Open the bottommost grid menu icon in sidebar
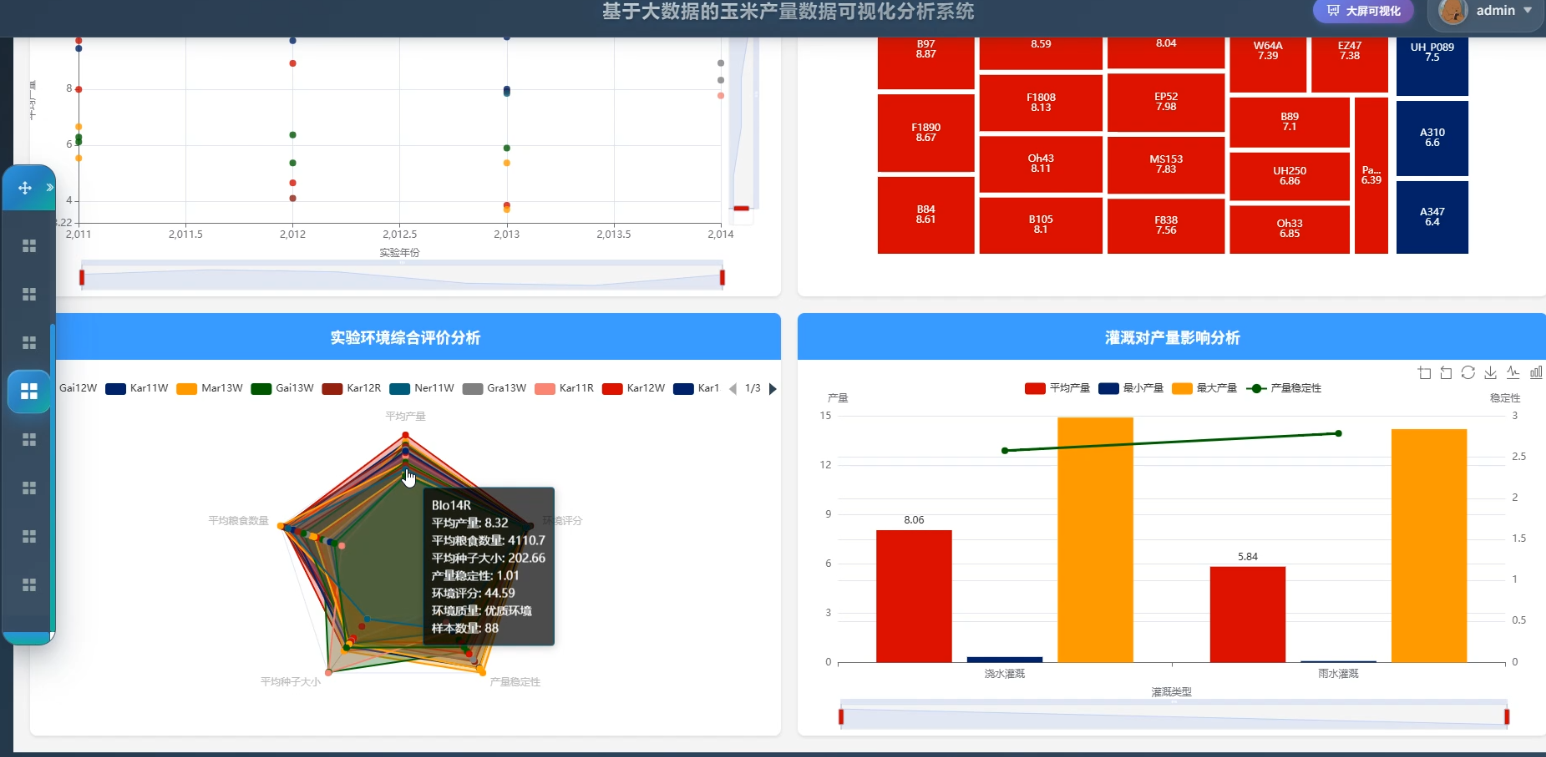The height and width of the screenshot is (757, 1546). (29, 584)
